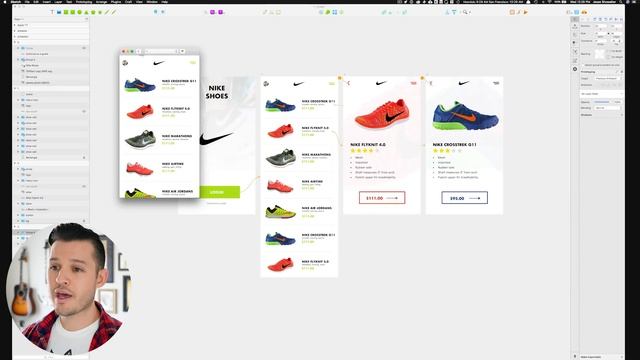
Task: Click orange link marker above Flyknit detail artboard
Action: click(x=340, y=78)
